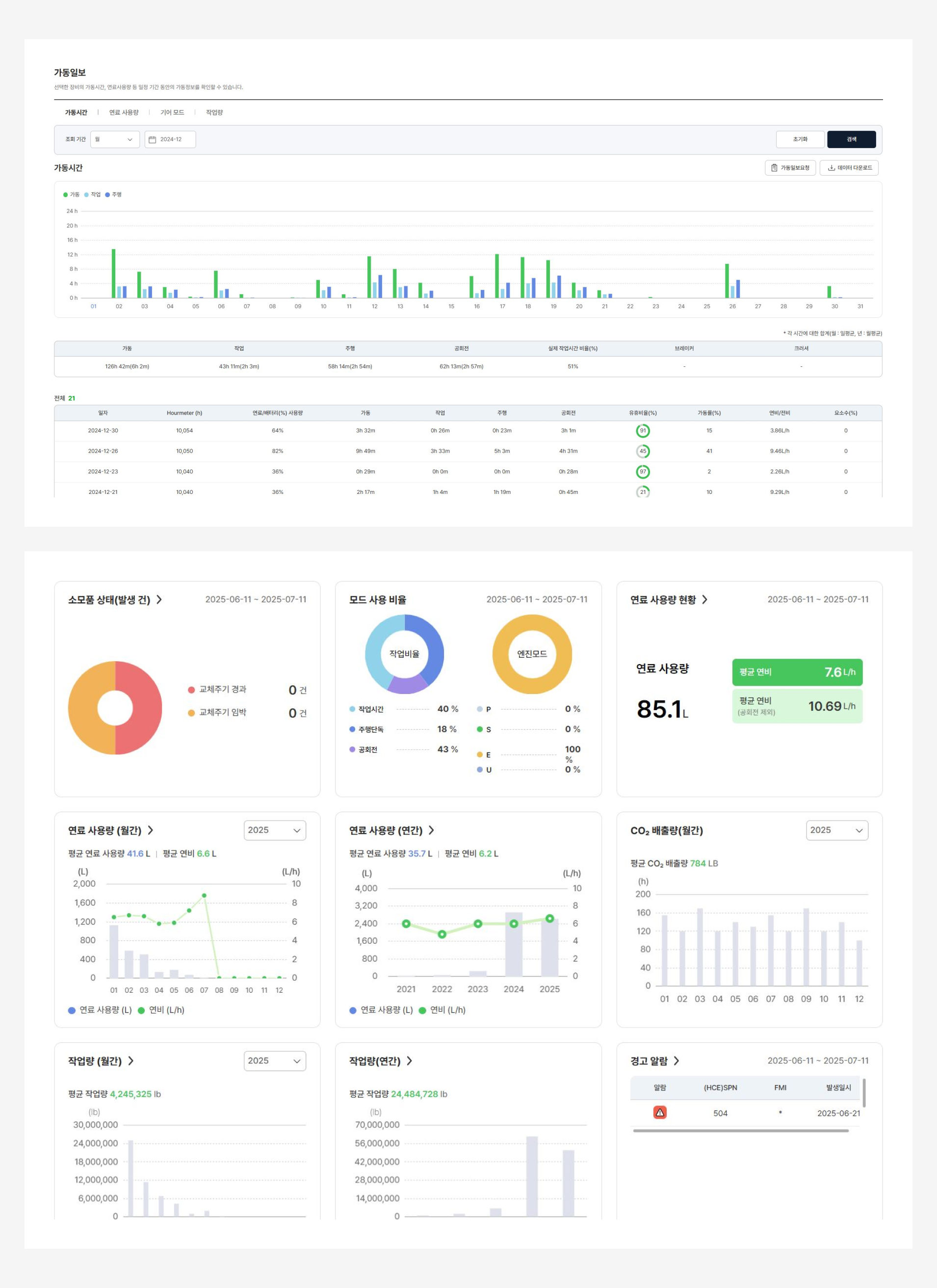Screen dimensions: 937x1288
Task: Click the clipboard icon on 가동일보요청
Action: tap(774, 168)
